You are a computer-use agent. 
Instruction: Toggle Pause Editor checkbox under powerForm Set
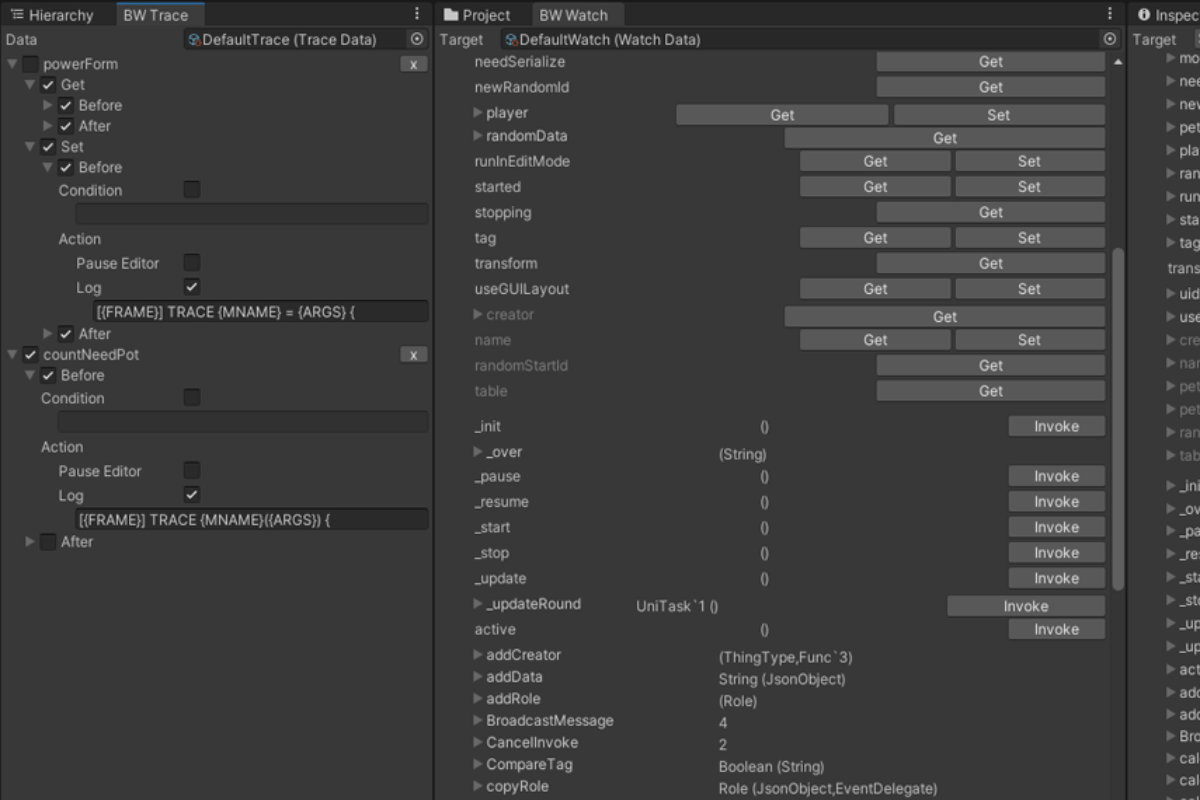click(x=192, y=263)
